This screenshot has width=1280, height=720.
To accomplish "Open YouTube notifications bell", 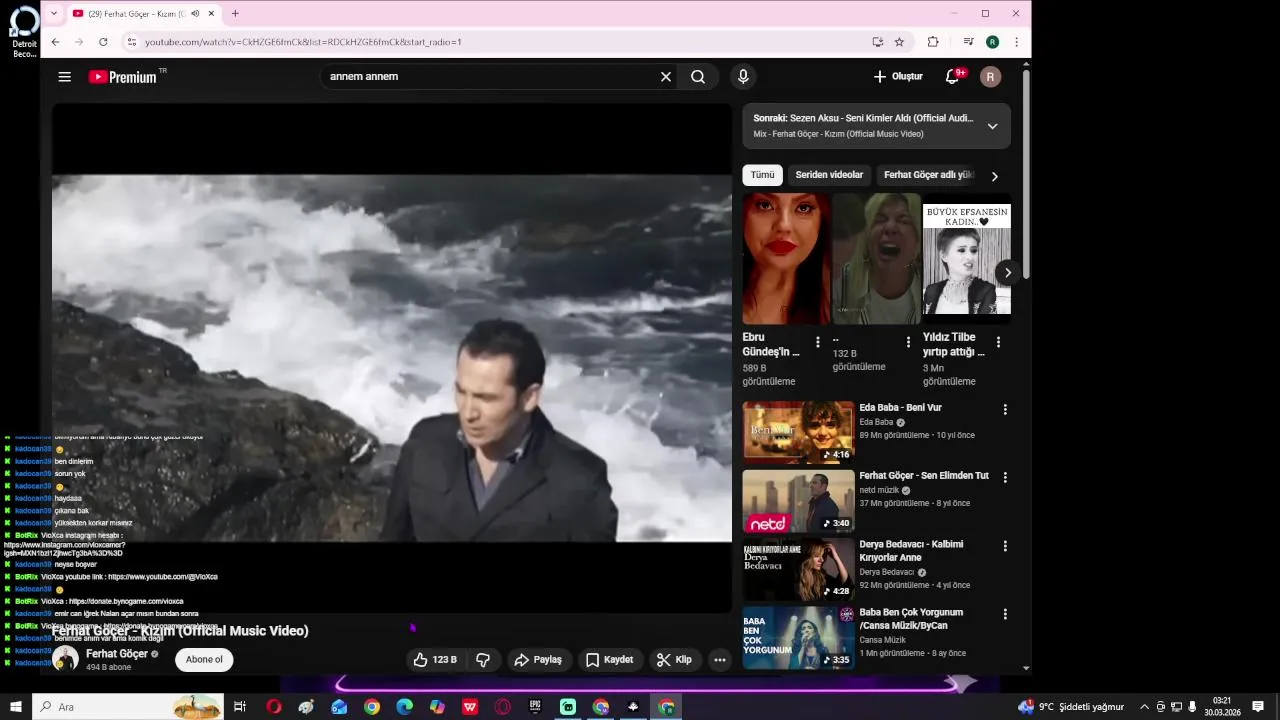I will click(953, 77).
